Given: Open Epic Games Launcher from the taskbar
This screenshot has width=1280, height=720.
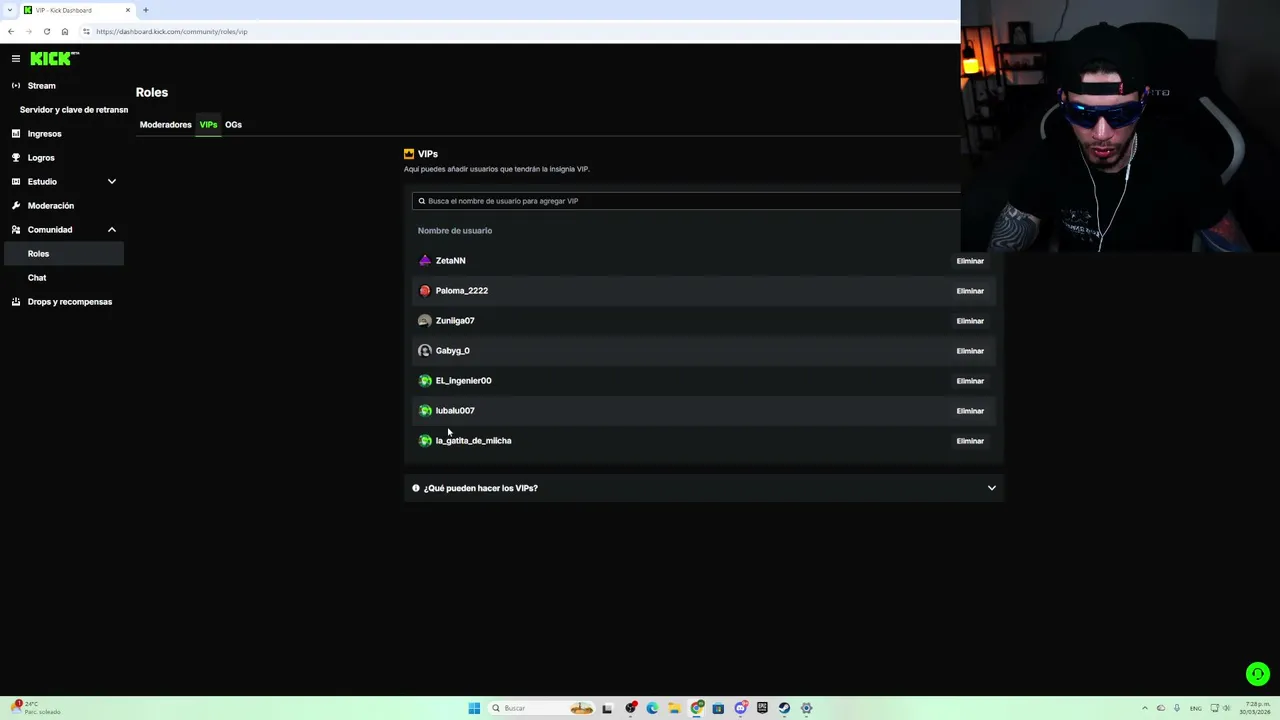Looking at the screenshot, I should click(762, 708).
